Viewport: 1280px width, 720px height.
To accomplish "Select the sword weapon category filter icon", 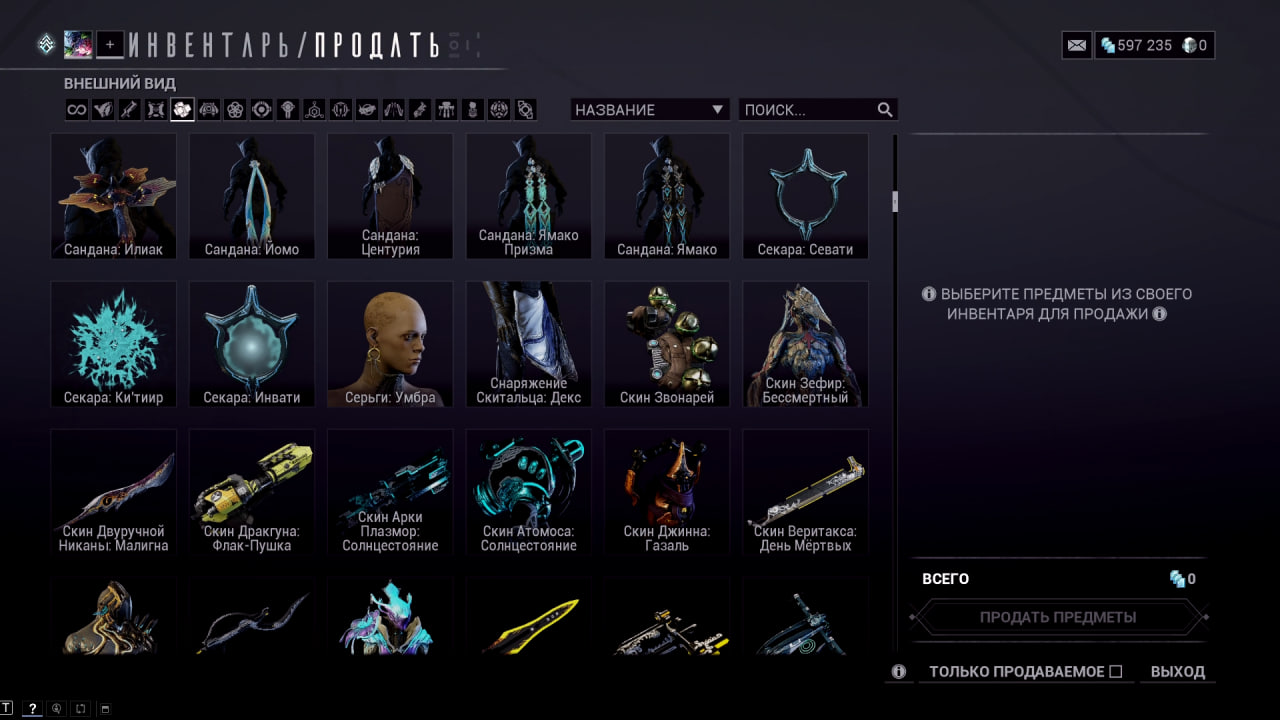I will coord(129,110).
